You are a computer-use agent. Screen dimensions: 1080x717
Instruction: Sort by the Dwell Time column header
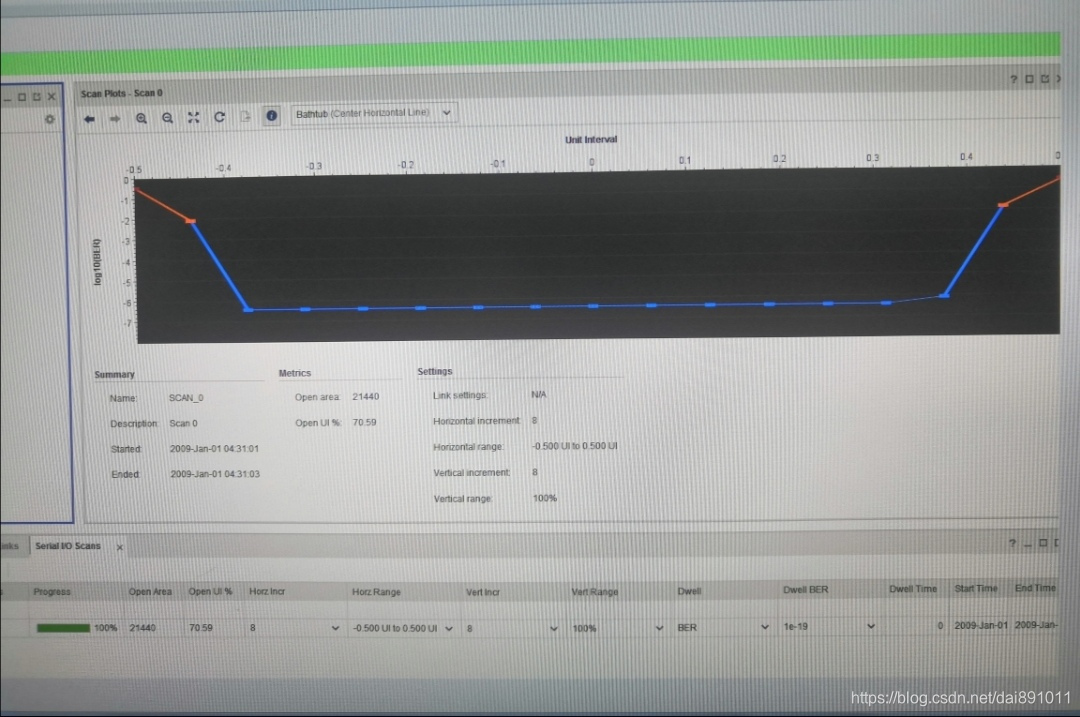pos(913,589)
